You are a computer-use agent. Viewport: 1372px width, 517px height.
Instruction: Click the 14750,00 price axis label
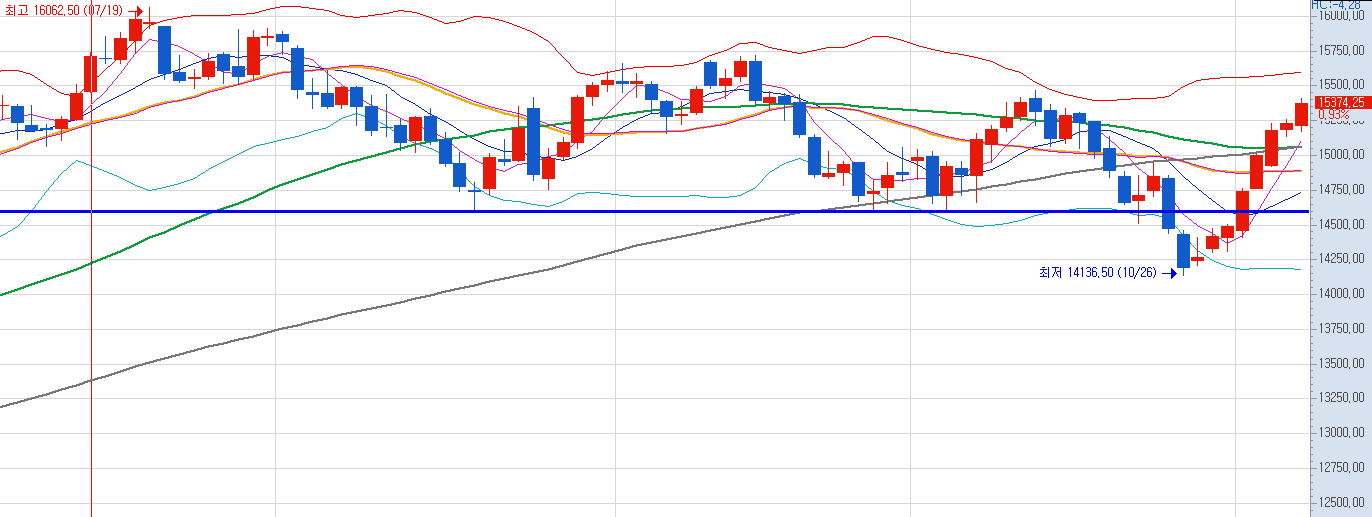coord(1341,189)
